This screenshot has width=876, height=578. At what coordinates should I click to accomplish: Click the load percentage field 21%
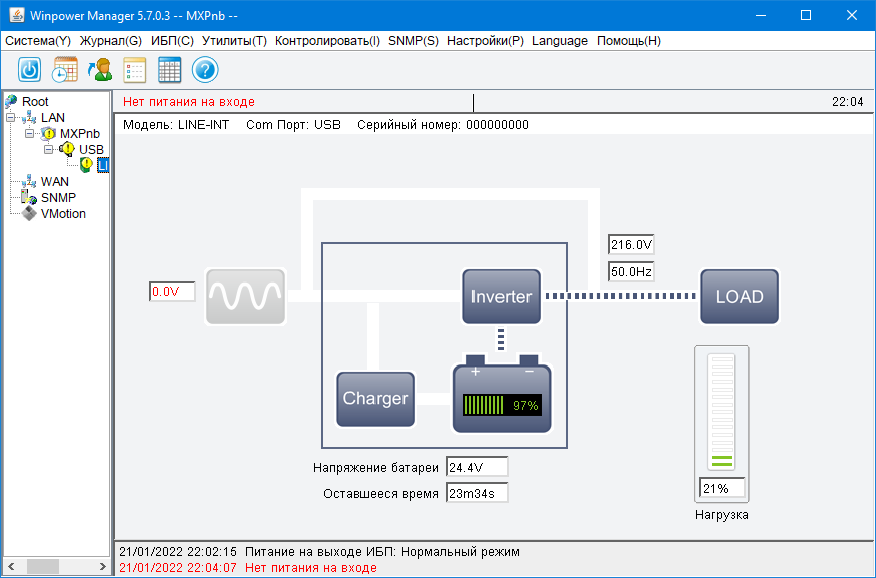722,488
